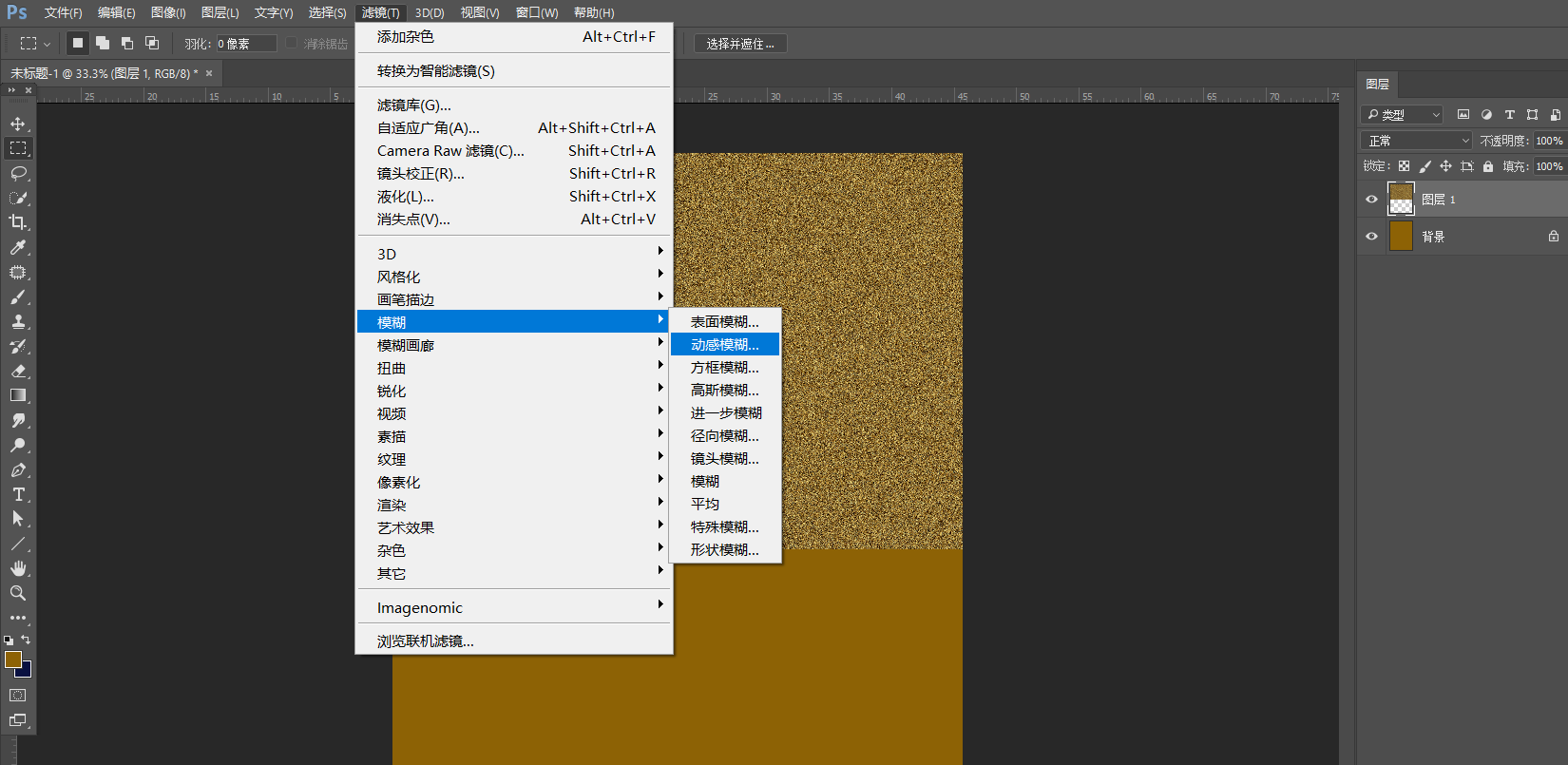
Task: Hide the 图层 1 layer visibility eye
Action: pos(1371,200)
